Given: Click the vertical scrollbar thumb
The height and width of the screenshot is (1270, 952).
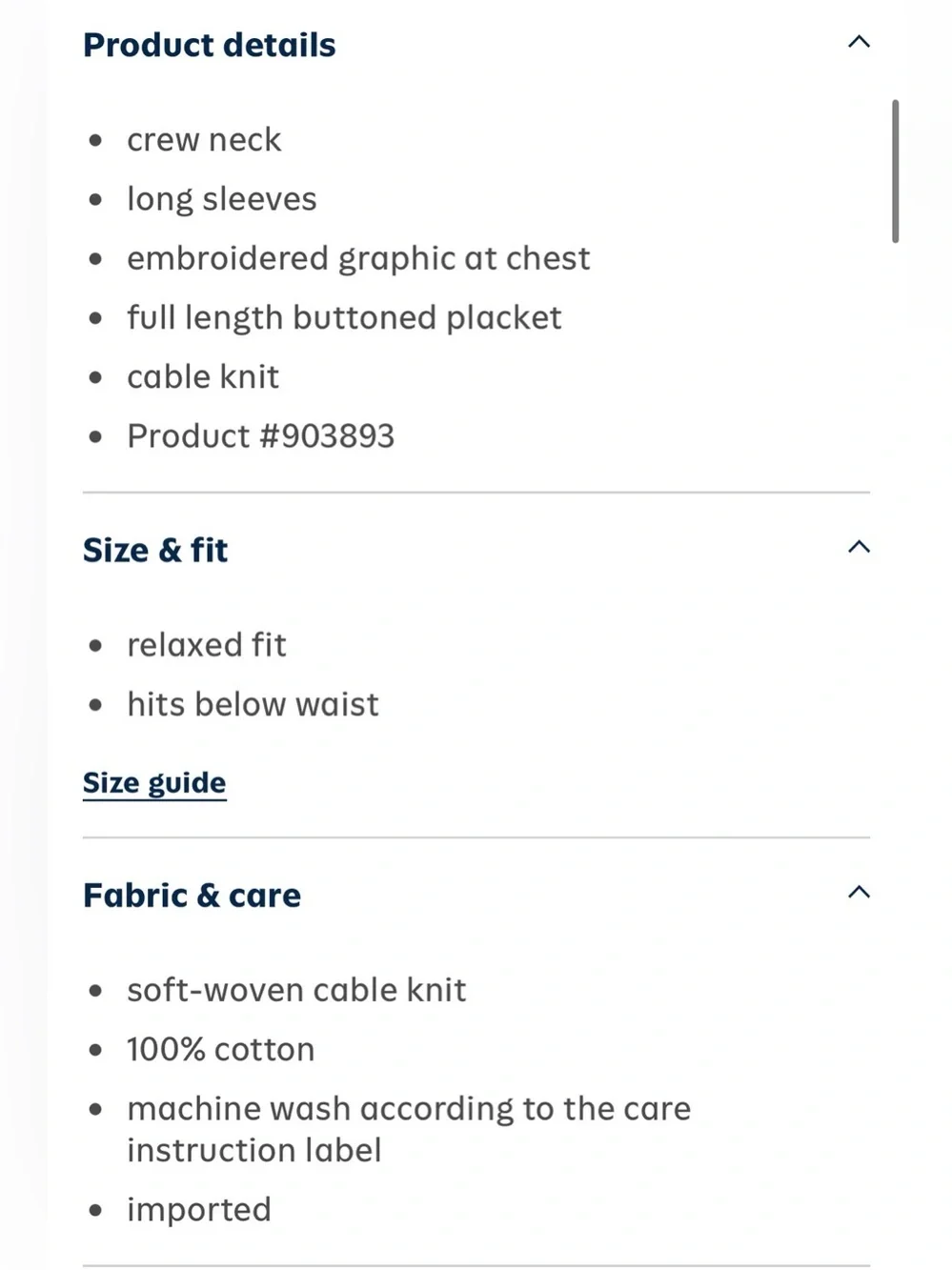Looking at the screenshot, I should [895, 171].
